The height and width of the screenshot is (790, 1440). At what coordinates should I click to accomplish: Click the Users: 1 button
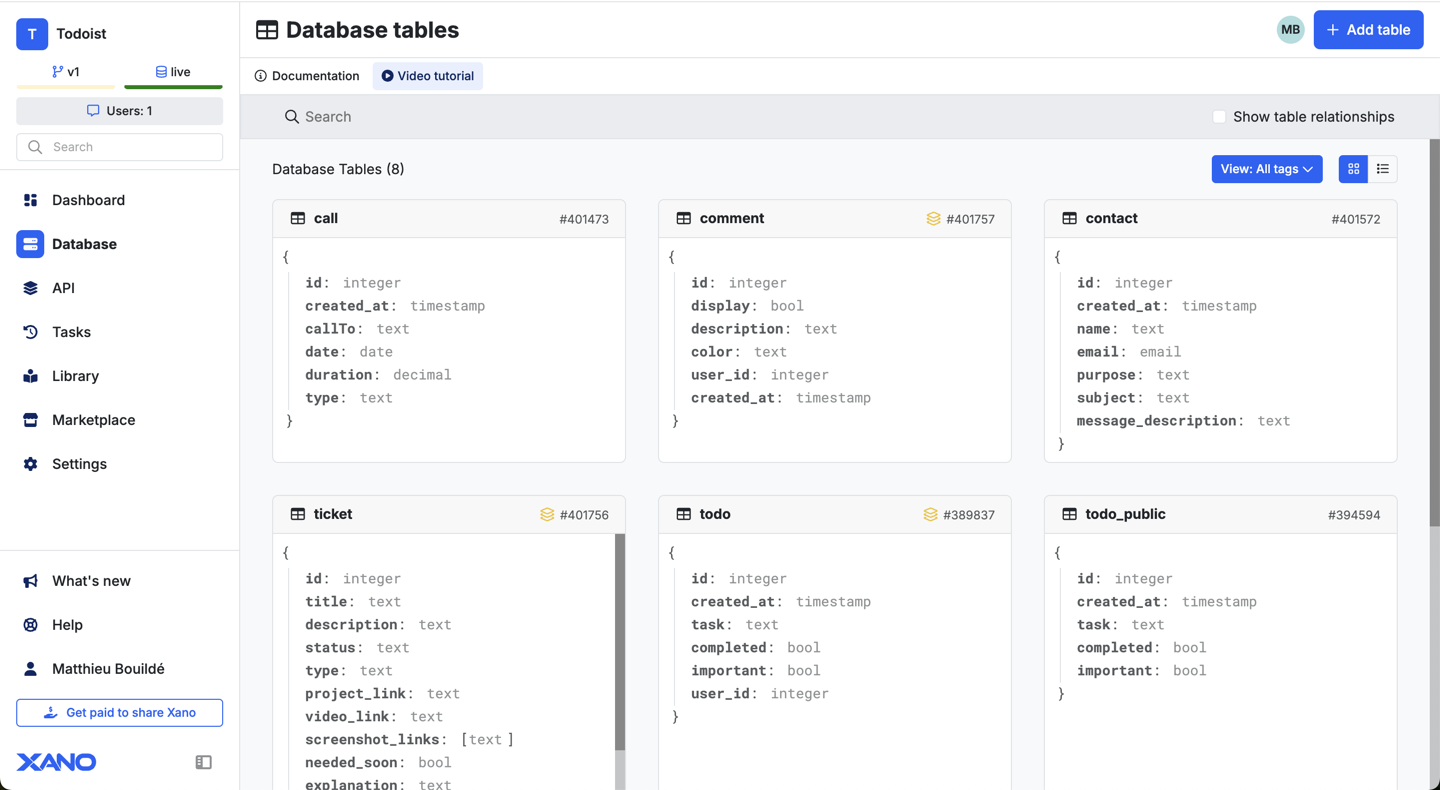tap(120, 111)
